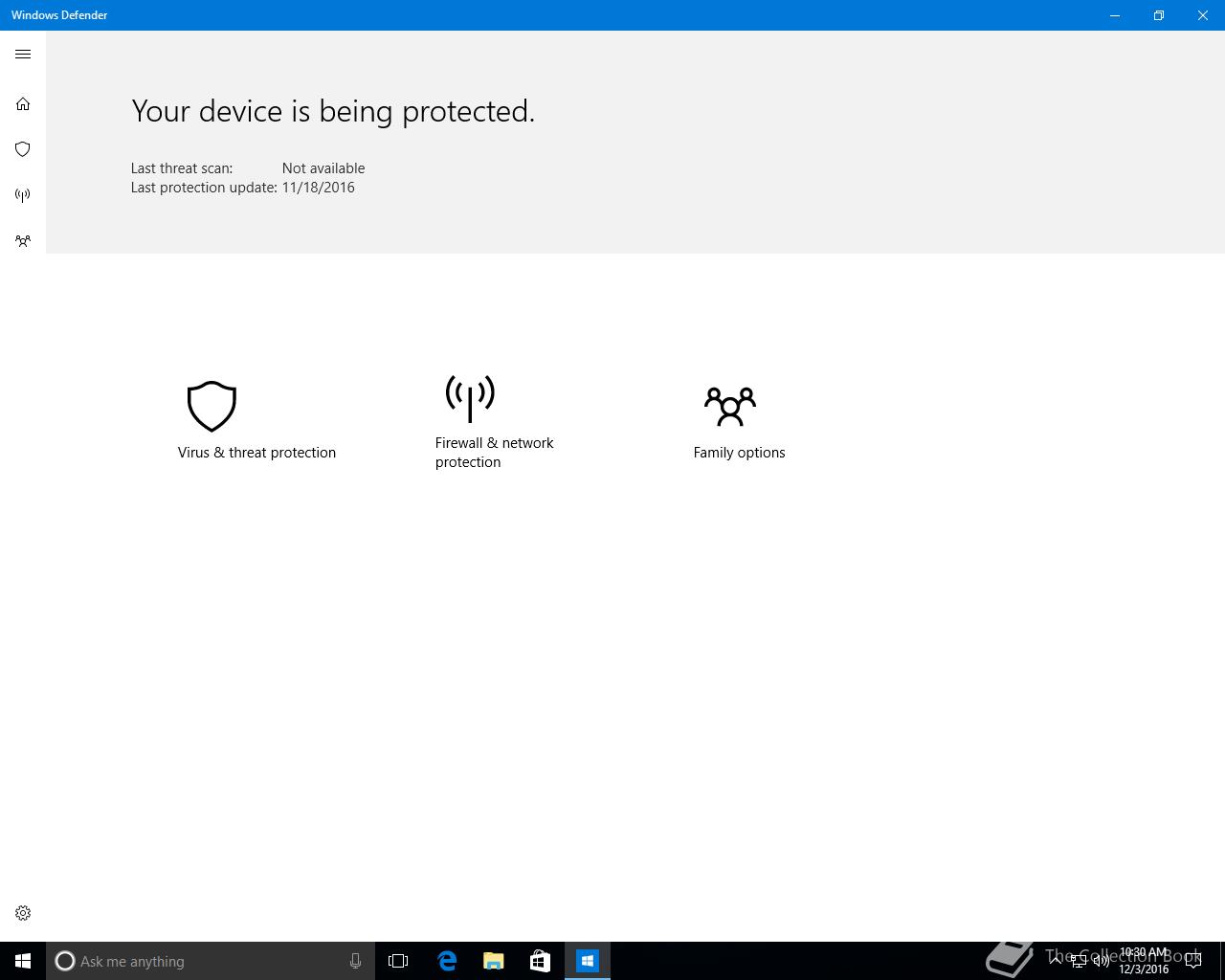Launch Microsoft Edge from taskbar
Screen dimensions: 1225x980
[x=447, y=961]
